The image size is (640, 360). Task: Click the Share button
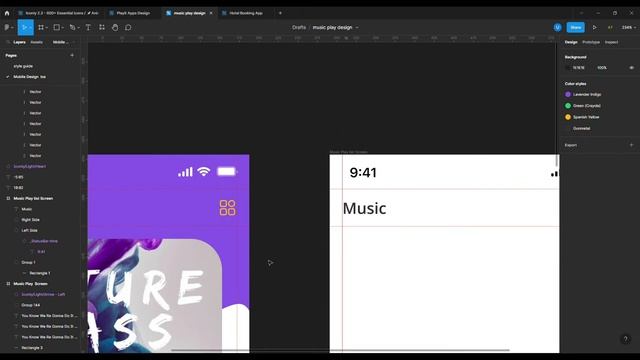[x=576, y=27]
